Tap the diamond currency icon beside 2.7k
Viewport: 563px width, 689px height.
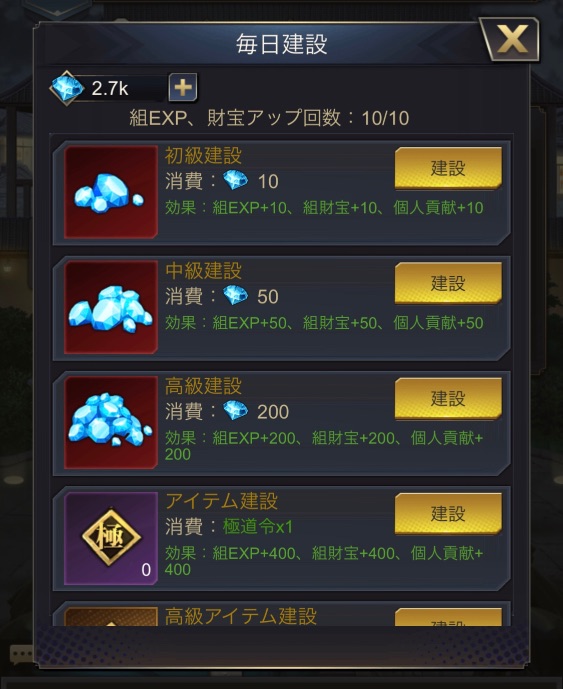(x=66, y=88)
